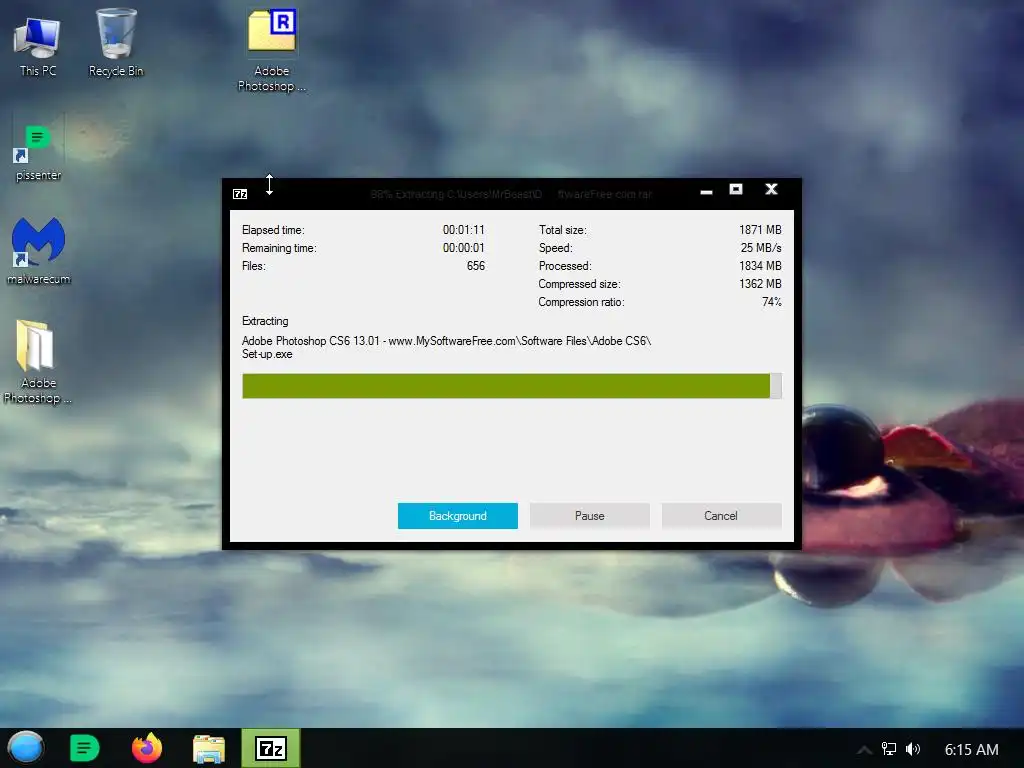
Task: Close the 7-Zip extraction dialog
Action: pos(771,189)
